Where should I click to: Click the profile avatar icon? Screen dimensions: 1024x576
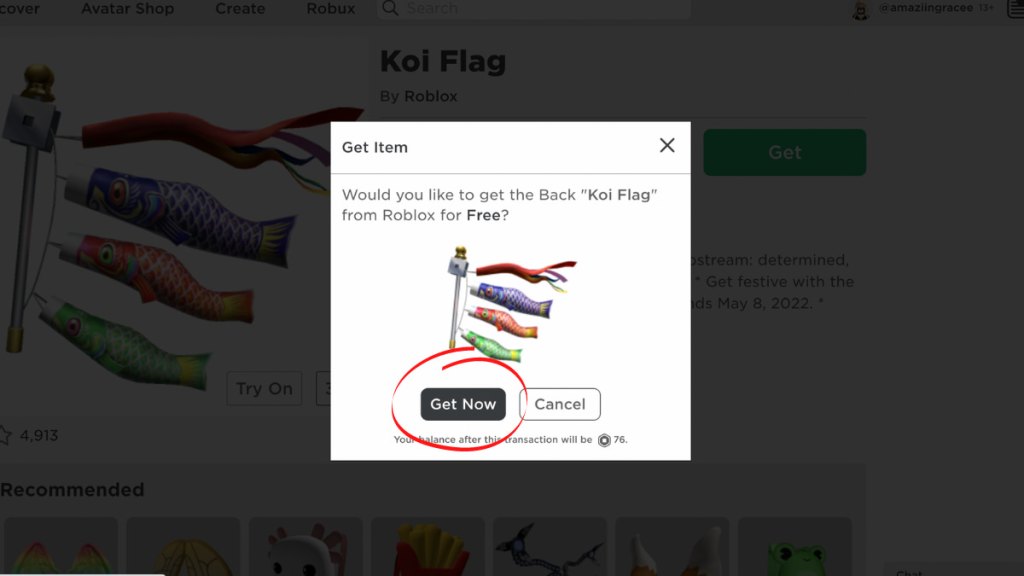(x=861, y=10)
